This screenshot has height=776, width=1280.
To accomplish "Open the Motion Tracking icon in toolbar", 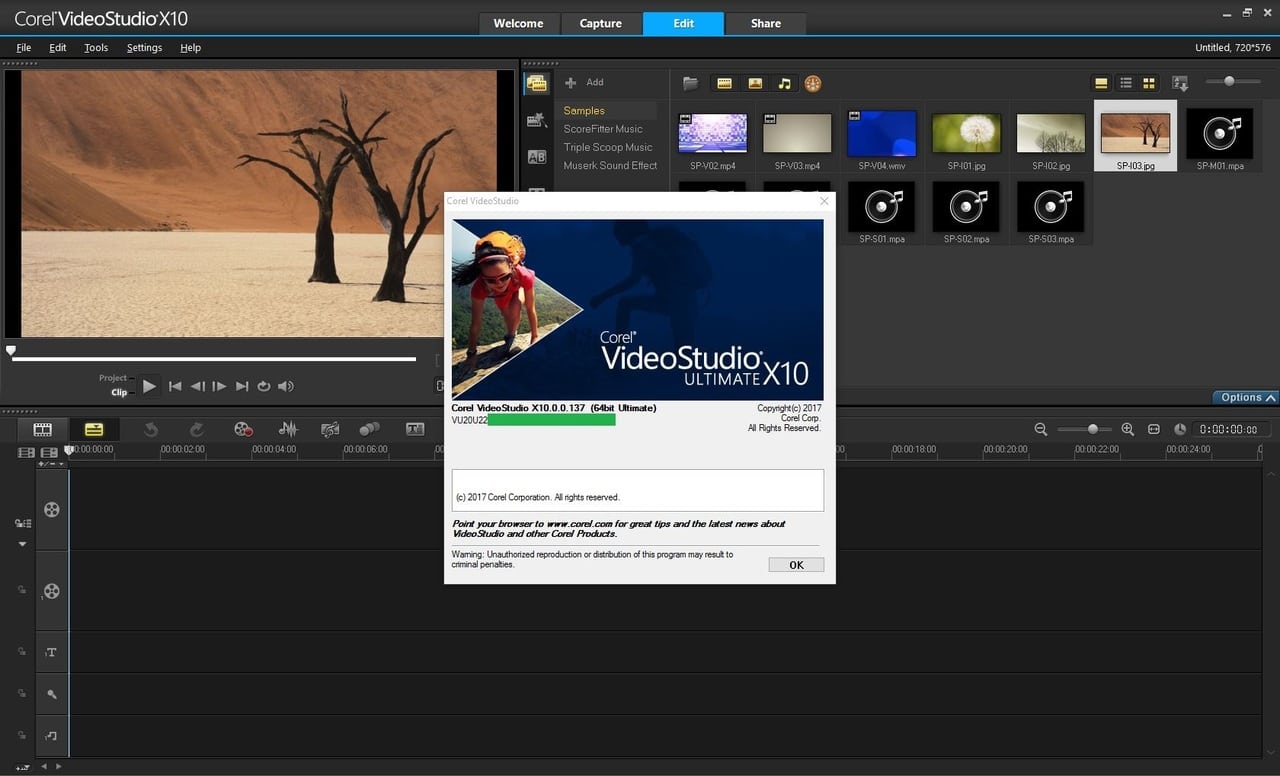I will (370, 429).
